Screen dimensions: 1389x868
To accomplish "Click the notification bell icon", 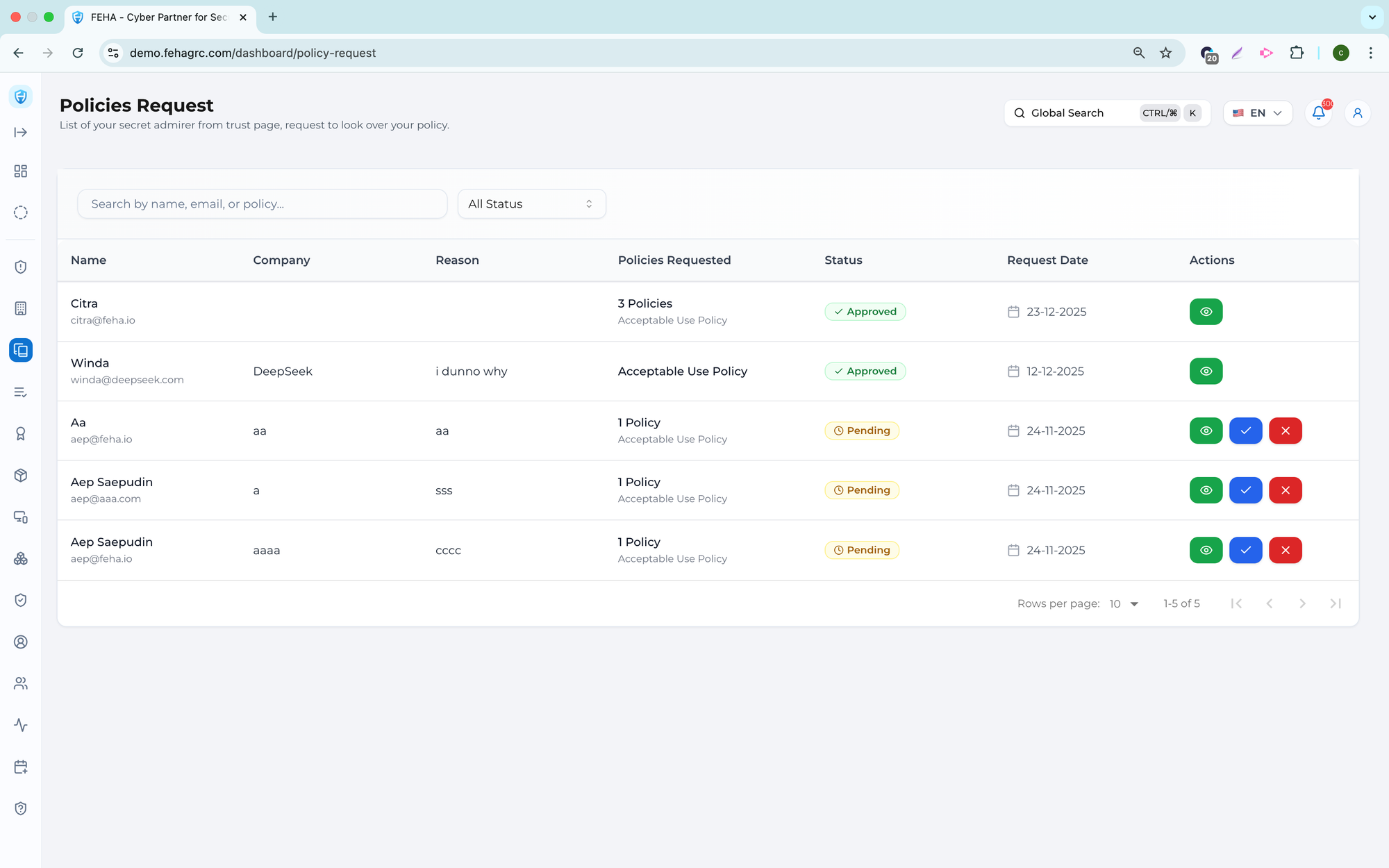I will click(x=1318, y=113).
